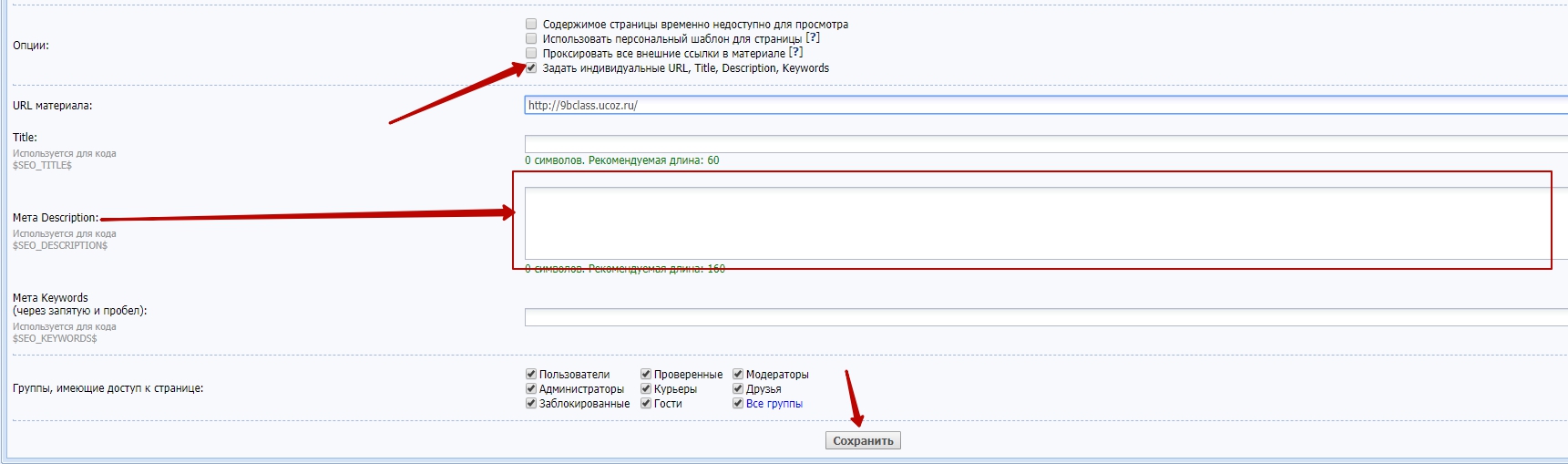Open help [?] next to персональный шаблон
The height and width of the screenshot is (464, 1568).
tap(813, 38)
